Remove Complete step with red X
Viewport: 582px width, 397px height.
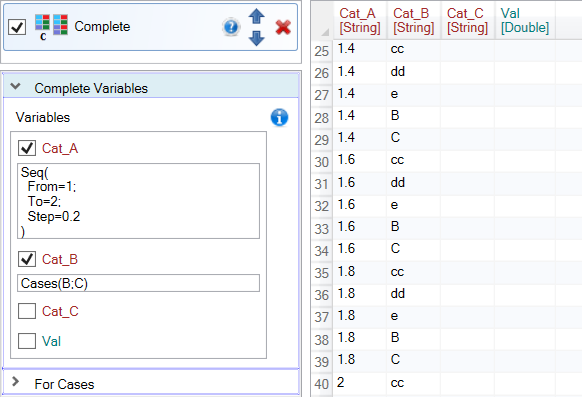click(283, 27)
